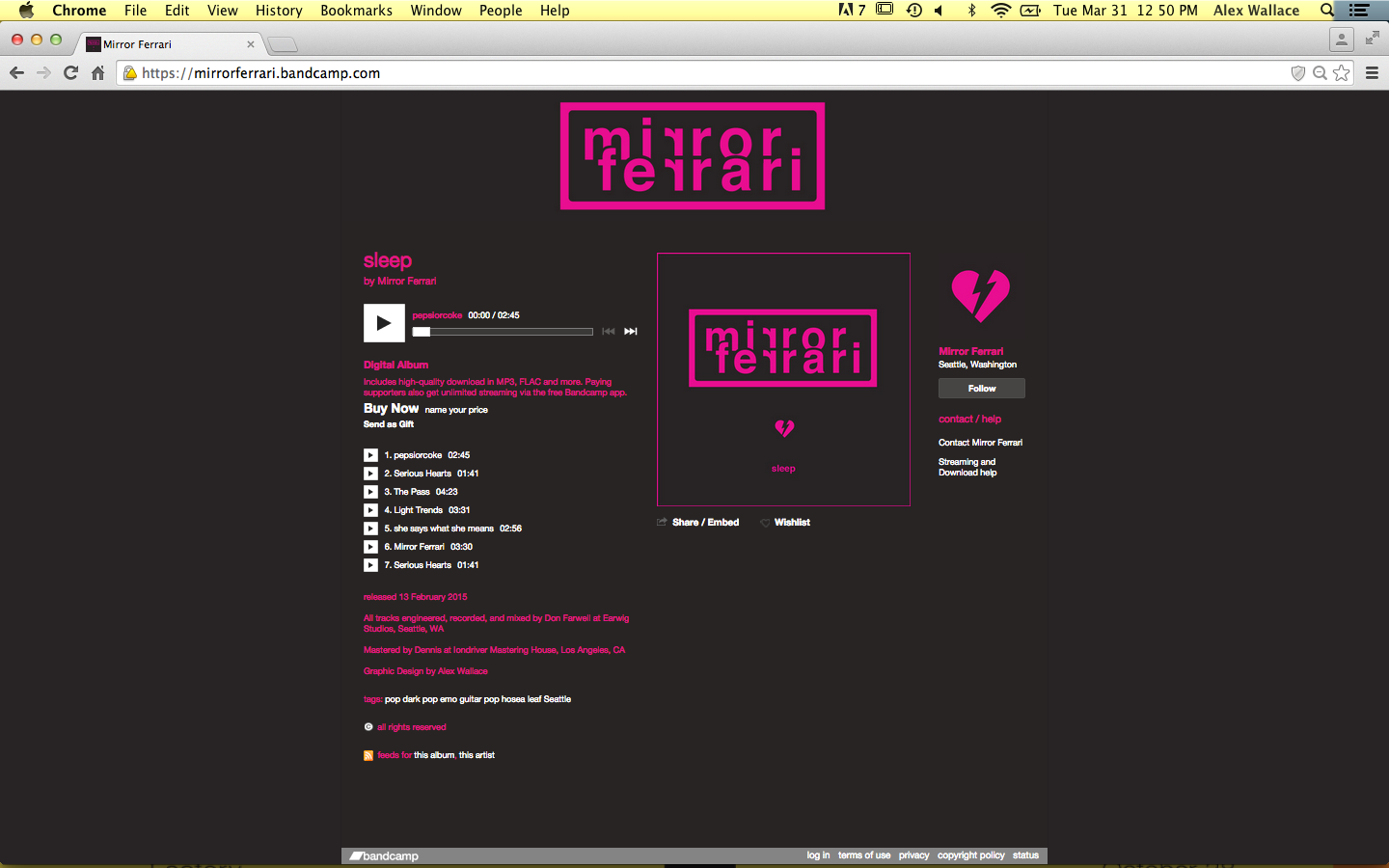The width and height of the screenshot is (1389, 868).
Task: Play track 3 The Pass
Action: point(370,492)
